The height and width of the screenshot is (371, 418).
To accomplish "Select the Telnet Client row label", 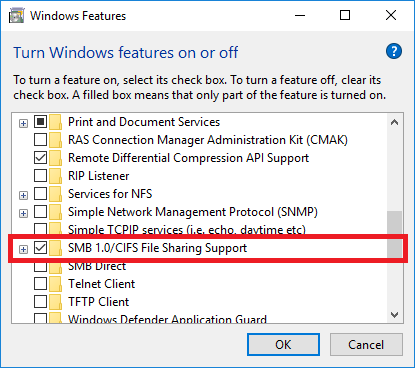I will 102,284.
